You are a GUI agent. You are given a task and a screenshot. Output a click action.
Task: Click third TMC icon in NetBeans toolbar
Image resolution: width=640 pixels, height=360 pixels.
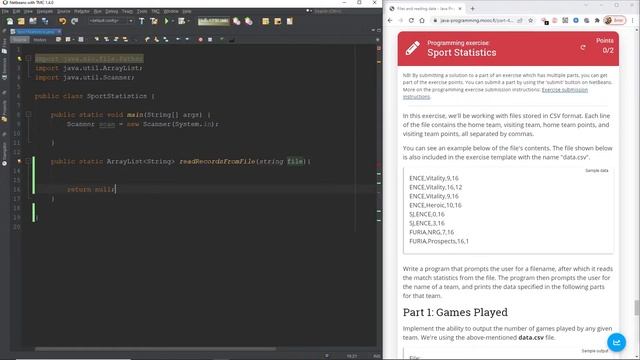289,21
